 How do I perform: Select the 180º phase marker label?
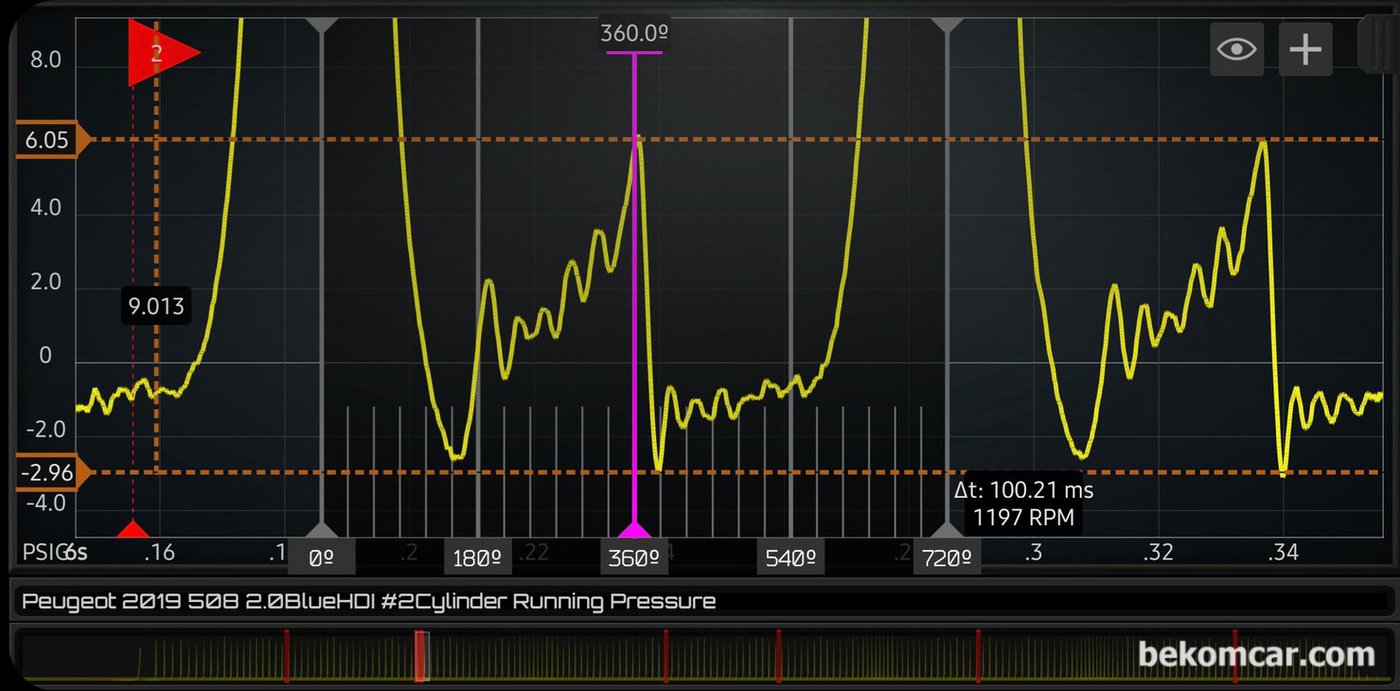(478, 558)
